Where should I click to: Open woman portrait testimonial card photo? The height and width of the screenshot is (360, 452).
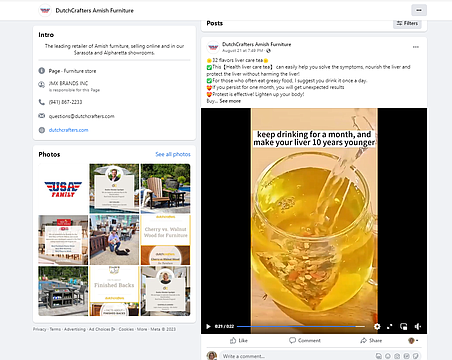pyautogui.click(x=165, y=291)
